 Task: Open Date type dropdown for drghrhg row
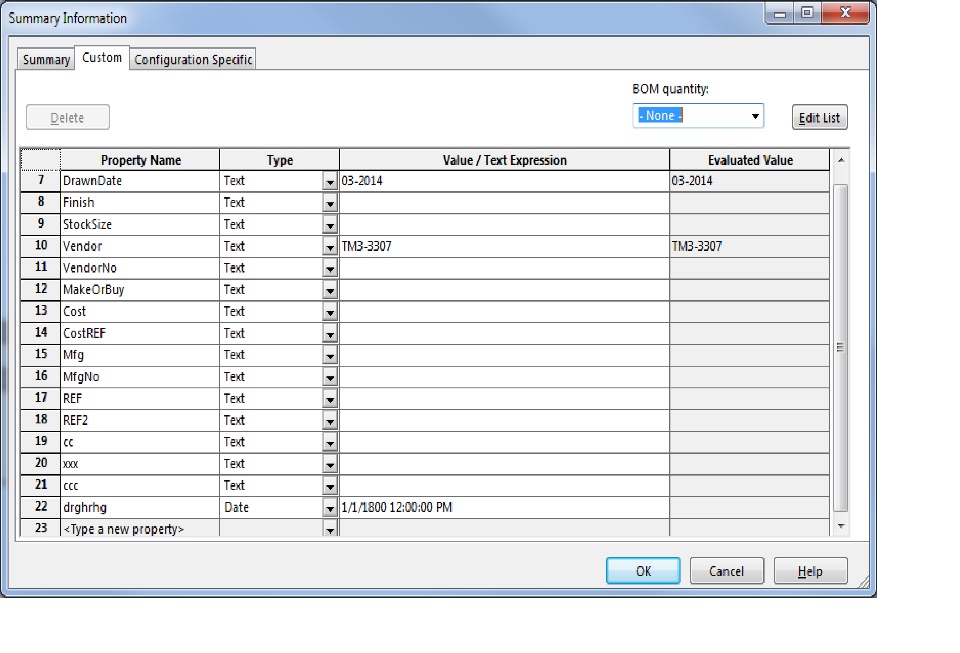point(330,509)
